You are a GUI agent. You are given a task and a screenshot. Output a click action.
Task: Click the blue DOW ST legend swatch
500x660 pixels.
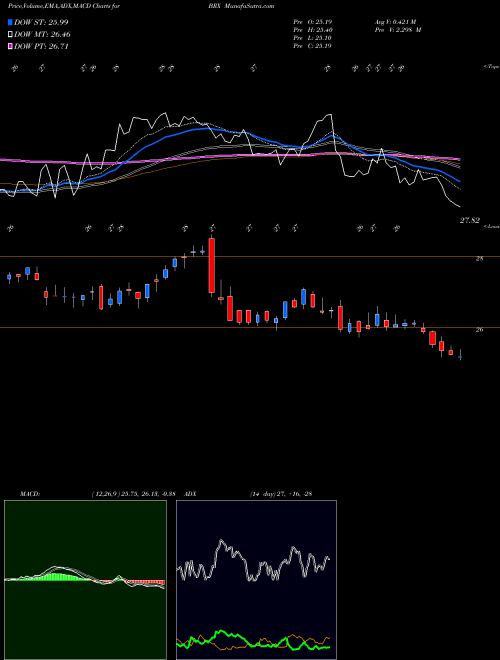click(10, 22)
